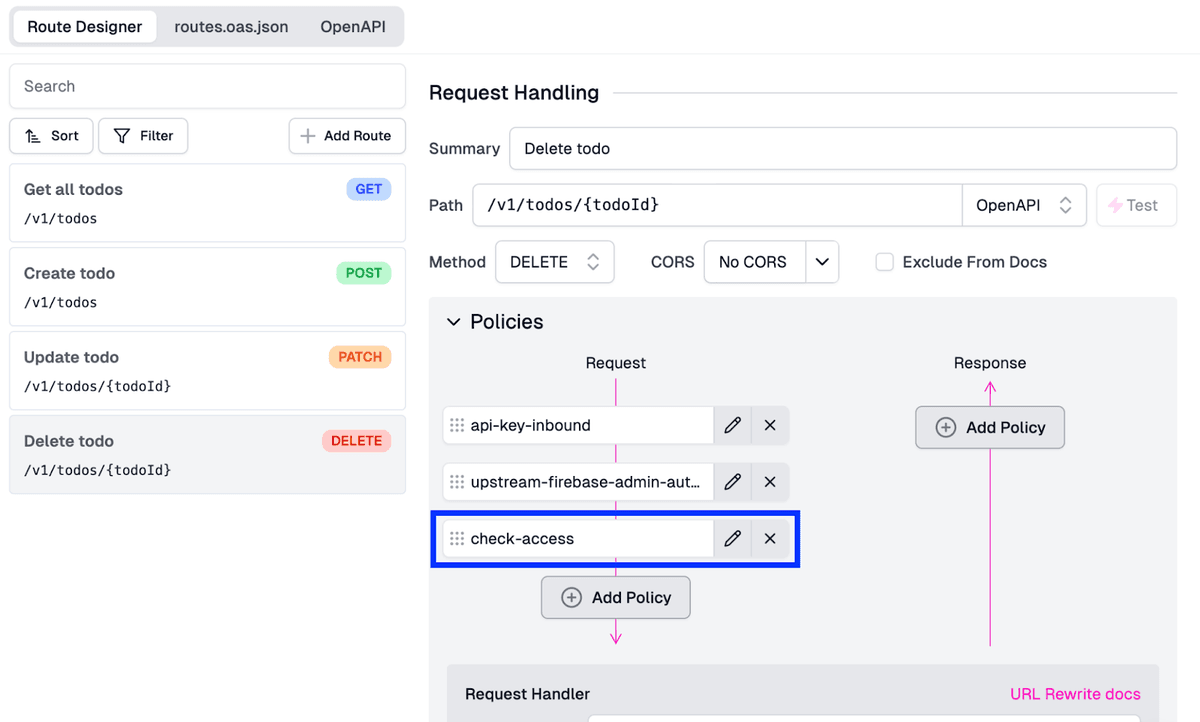Click the Search routes field
The image size is (1200, 722).
point(207,87)
